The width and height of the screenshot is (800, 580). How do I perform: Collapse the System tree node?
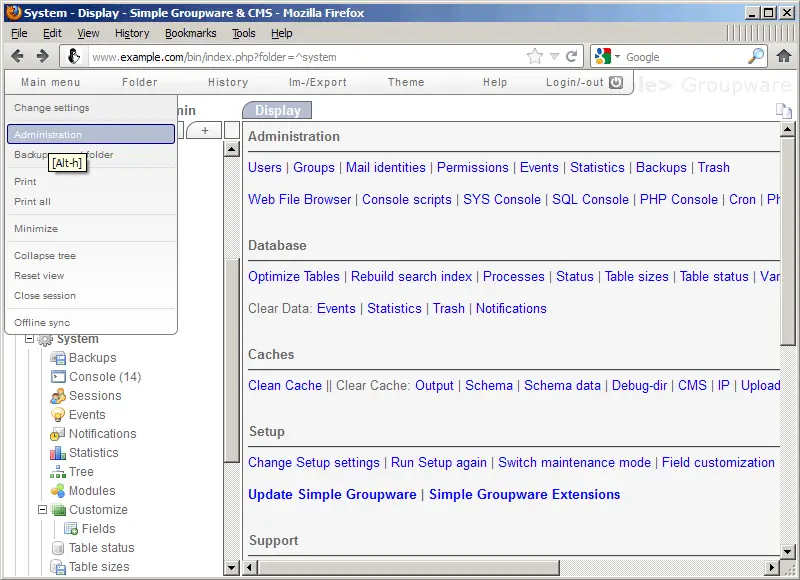point(30,339)
